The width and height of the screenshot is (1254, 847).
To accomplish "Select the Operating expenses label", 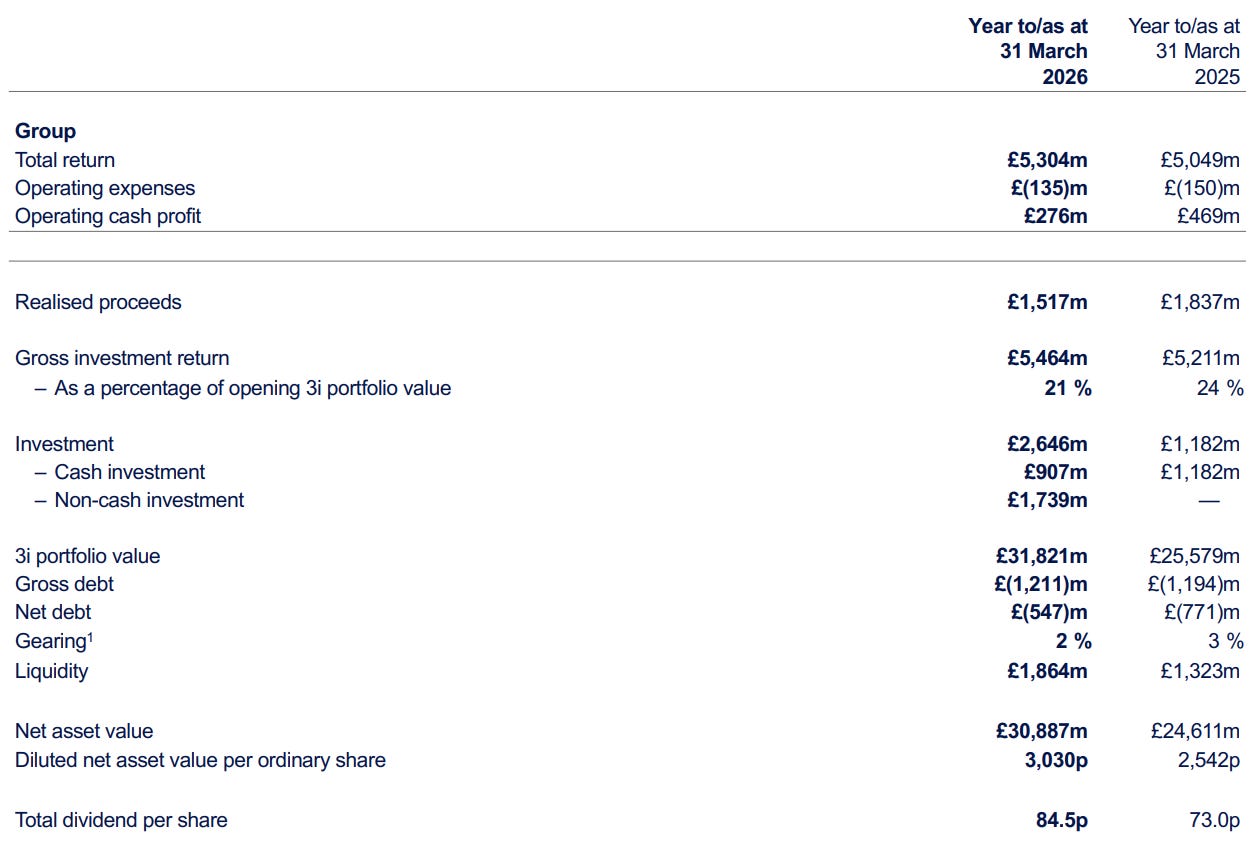I will (105, 188).
